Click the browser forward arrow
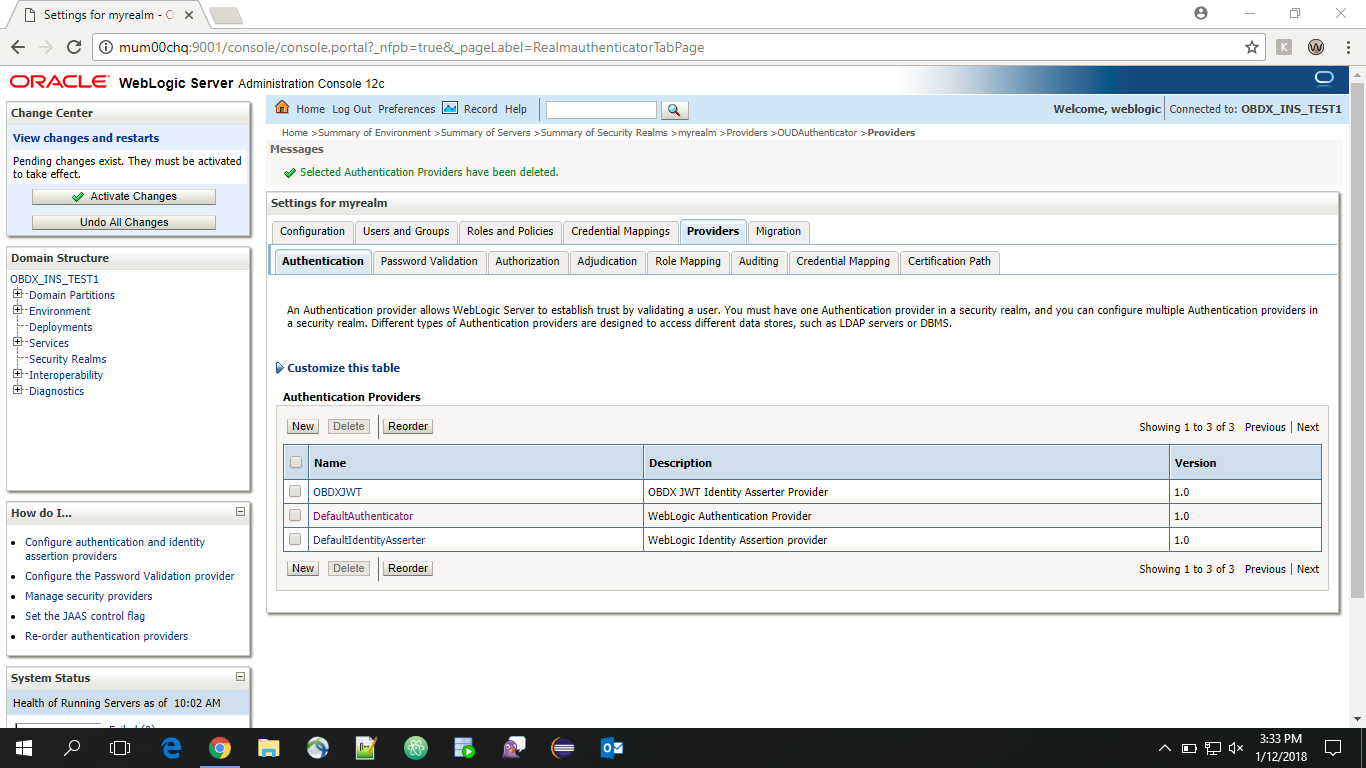Viewport: 1366px width, 768px height. (46, 47)
